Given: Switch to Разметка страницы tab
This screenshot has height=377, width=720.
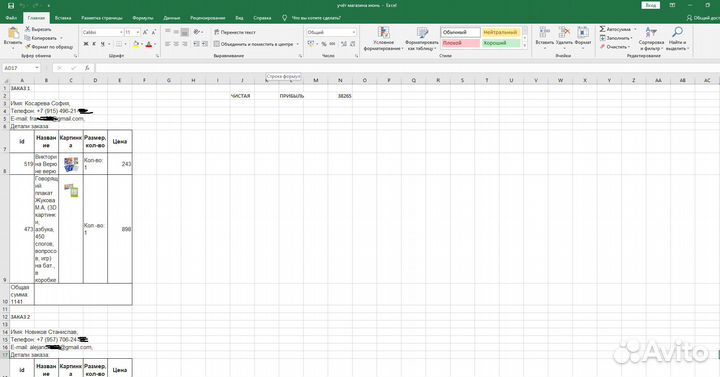Looking at the screenshot, I should pos(101,18).
